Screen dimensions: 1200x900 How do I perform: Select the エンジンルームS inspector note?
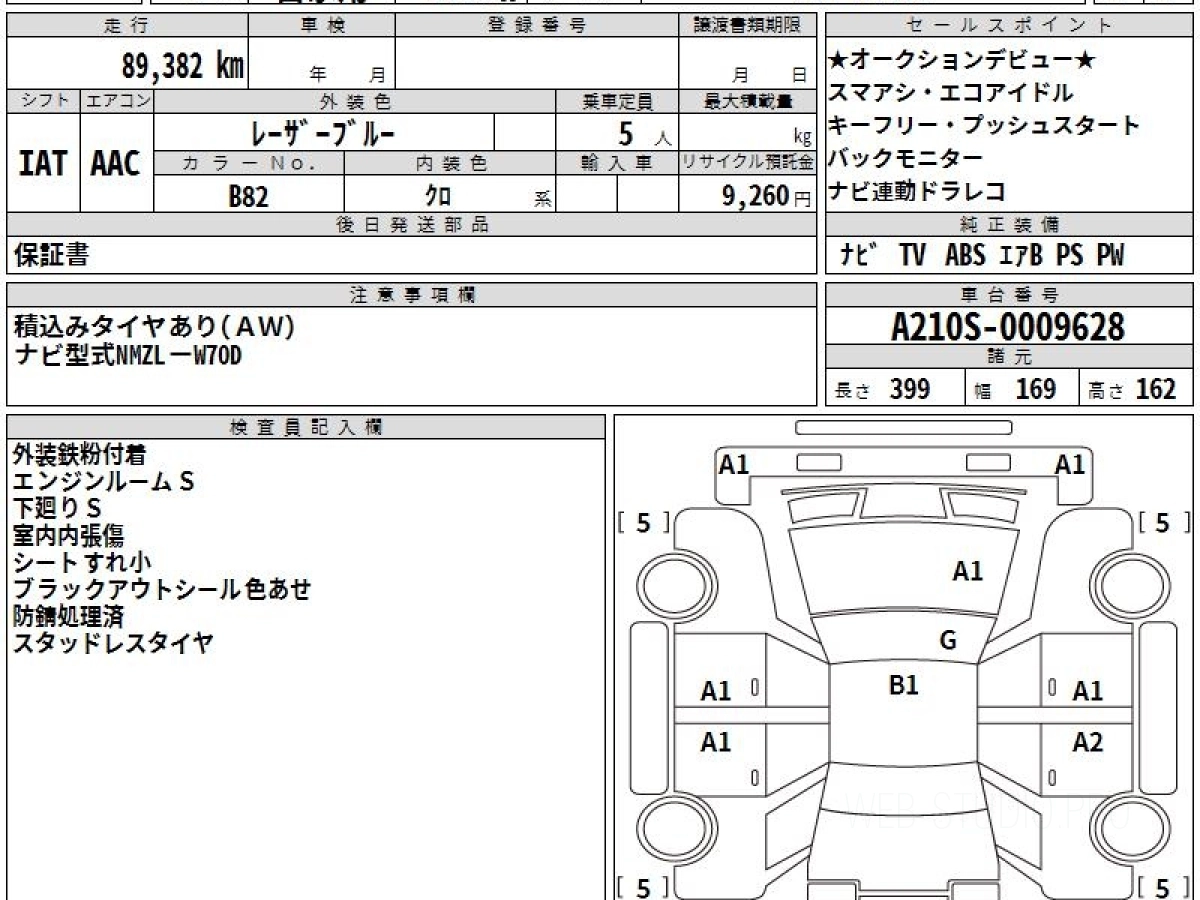103,482
